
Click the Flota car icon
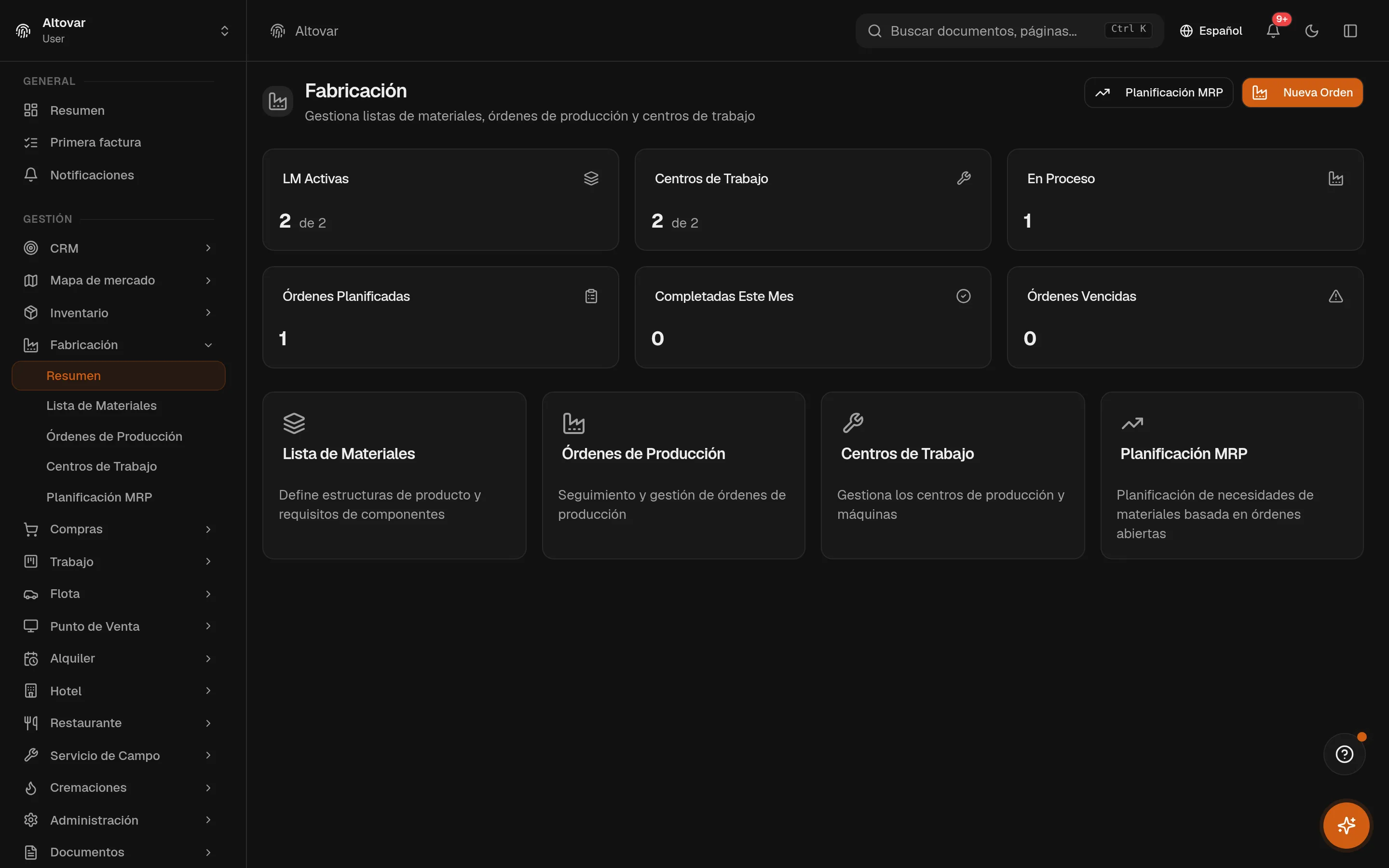click(31, 594)
